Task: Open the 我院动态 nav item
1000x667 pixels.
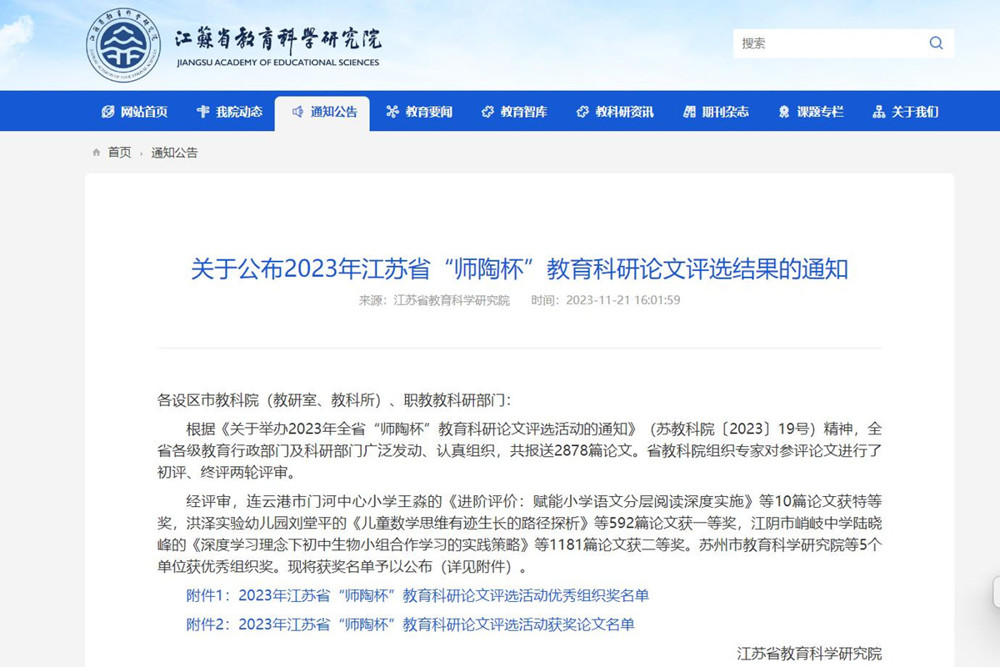Action: coord(230,112)
